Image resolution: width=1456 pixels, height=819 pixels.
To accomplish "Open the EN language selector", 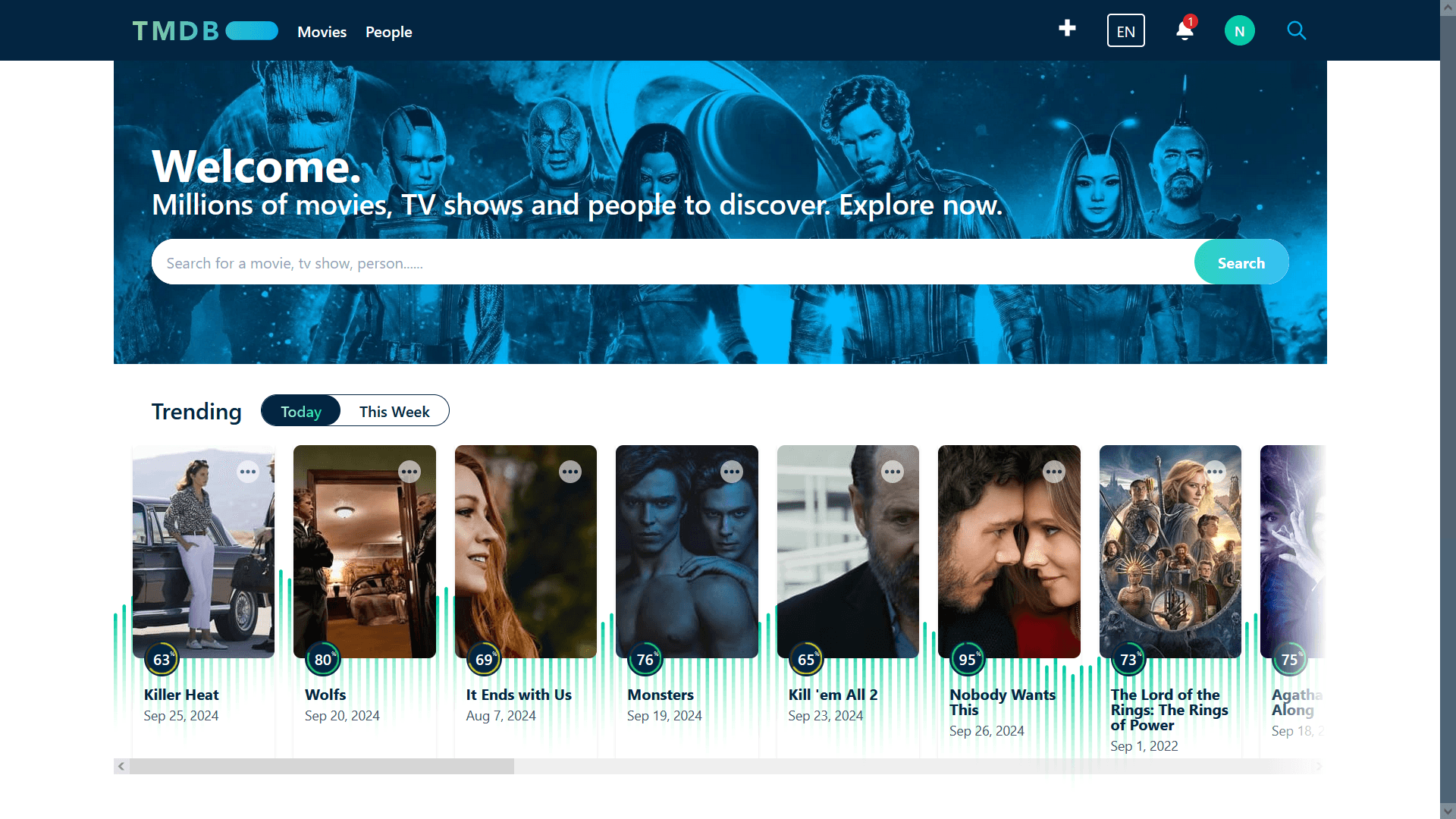I will pyautogui.click(x=1125, y=31).
